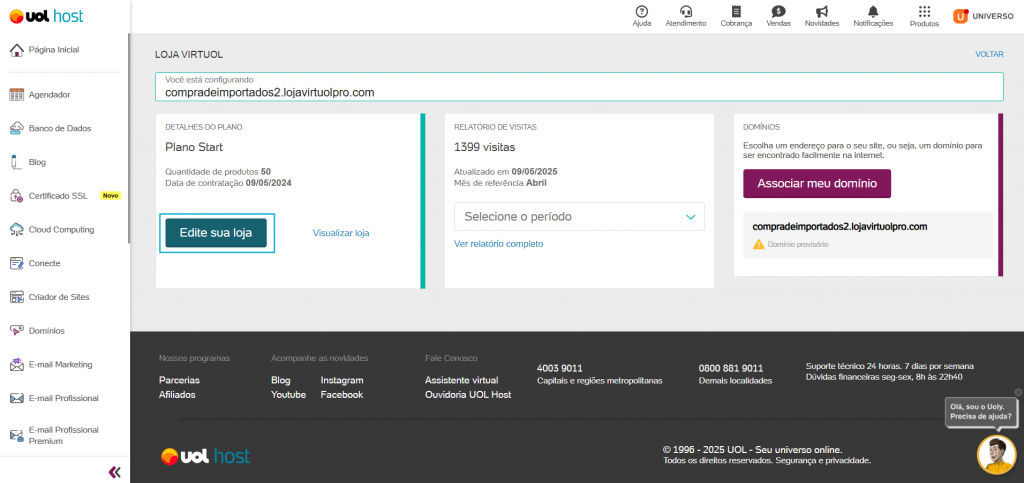Open the Afiliados footer link
The width and height of the screenshot is (1024, 483).
[x=177, y=395]
